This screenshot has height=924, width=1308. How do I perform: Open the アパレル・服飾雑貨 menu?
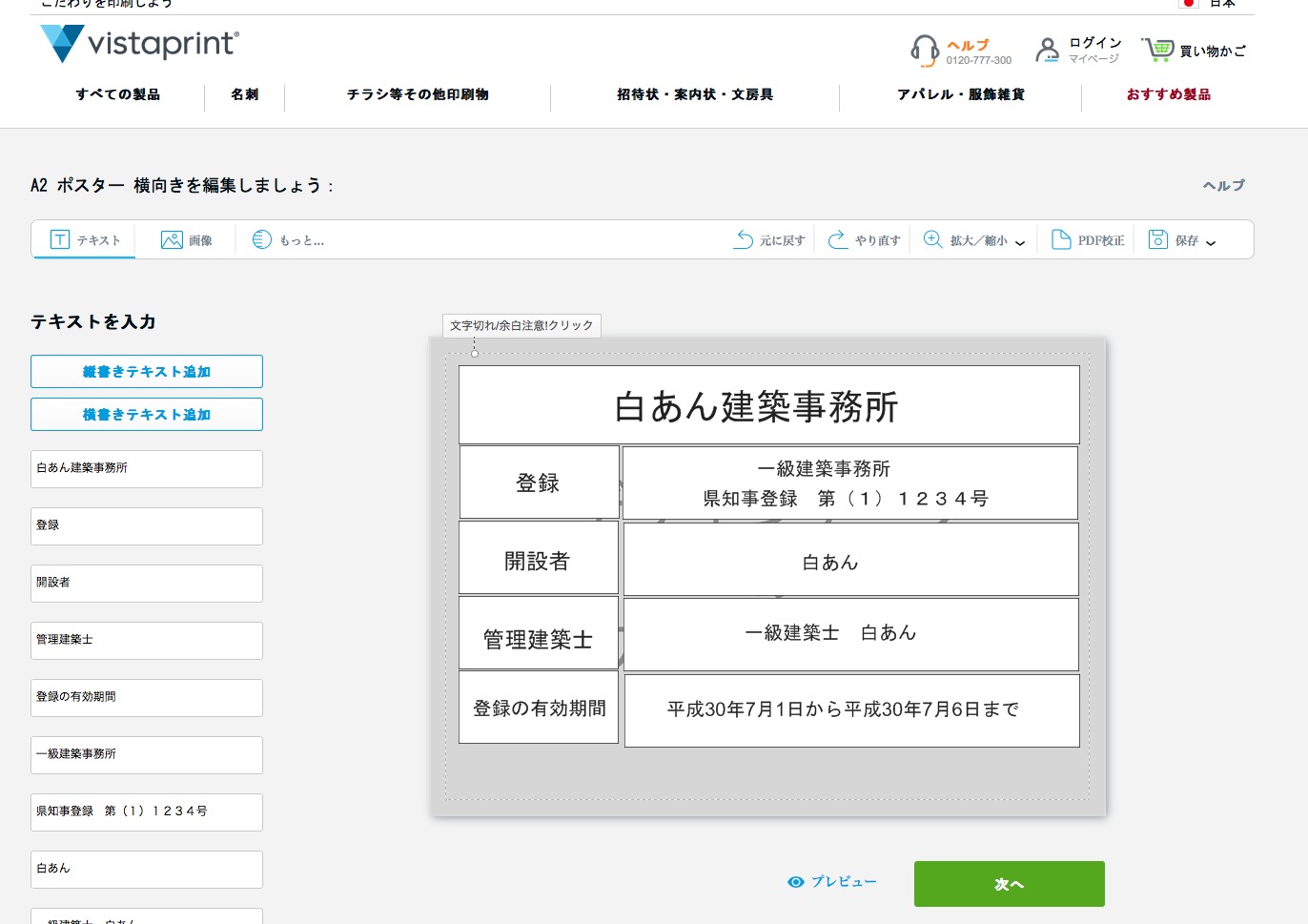[x=960, y=94]
